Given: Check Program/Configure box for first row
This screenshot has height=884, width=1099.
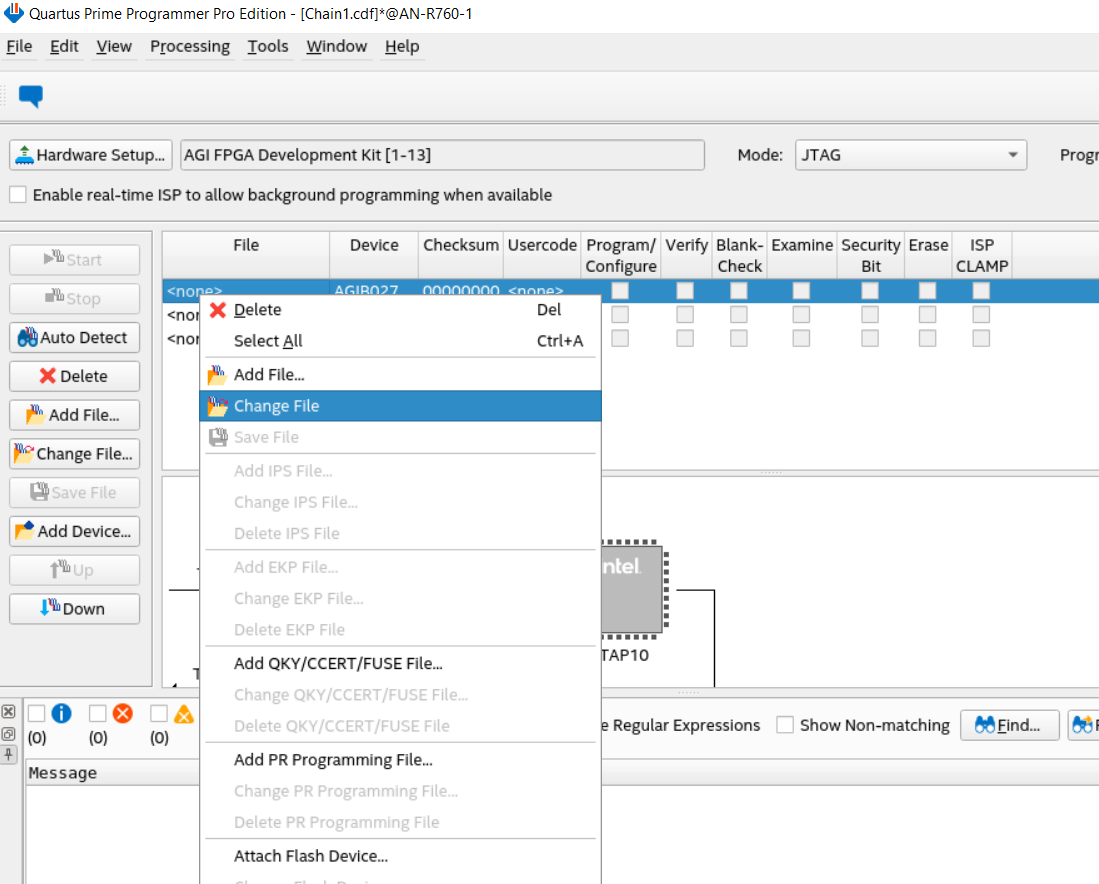Looking at the screenshot, I should coord(620,290).
